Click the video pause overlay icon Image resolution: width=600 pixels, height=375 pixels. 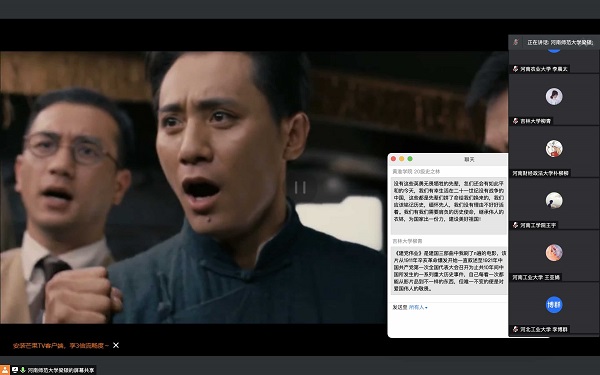point(300,188)
